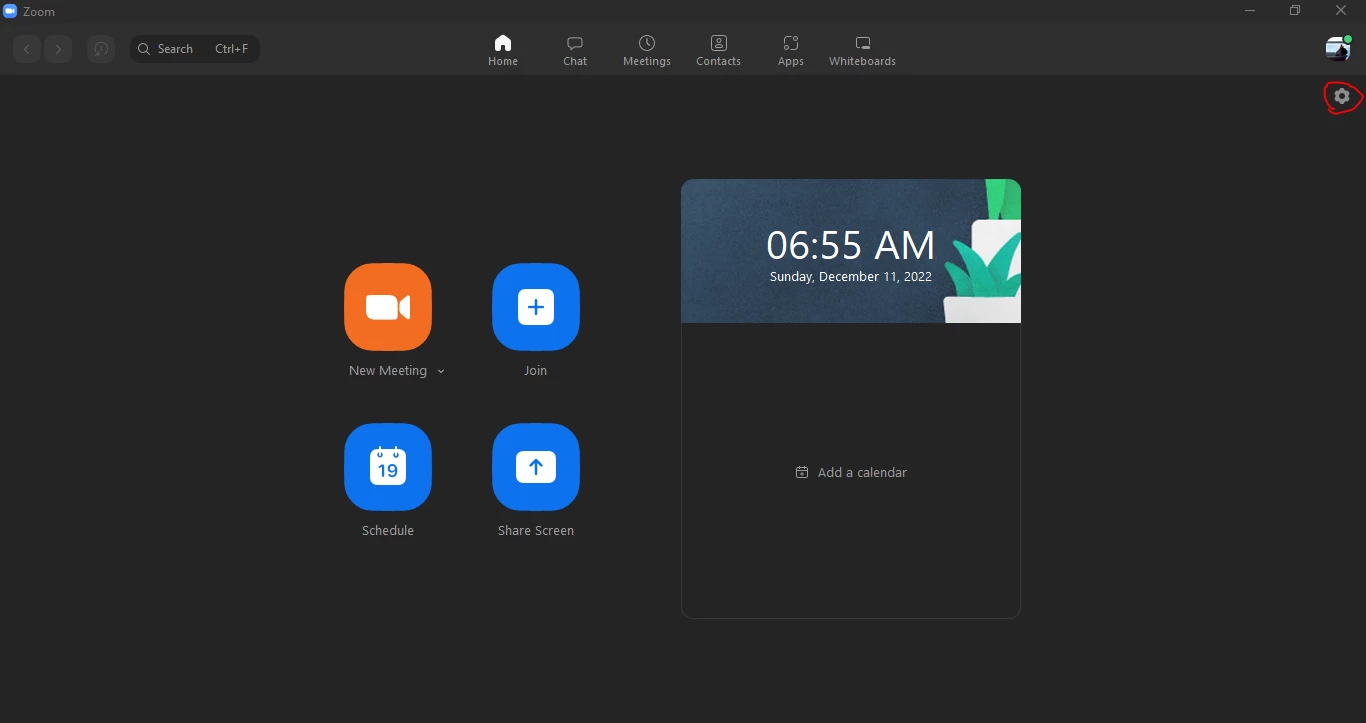Restore down the Zoom window
This screenshot has height=723, width=1366.
click(1295, 11)
